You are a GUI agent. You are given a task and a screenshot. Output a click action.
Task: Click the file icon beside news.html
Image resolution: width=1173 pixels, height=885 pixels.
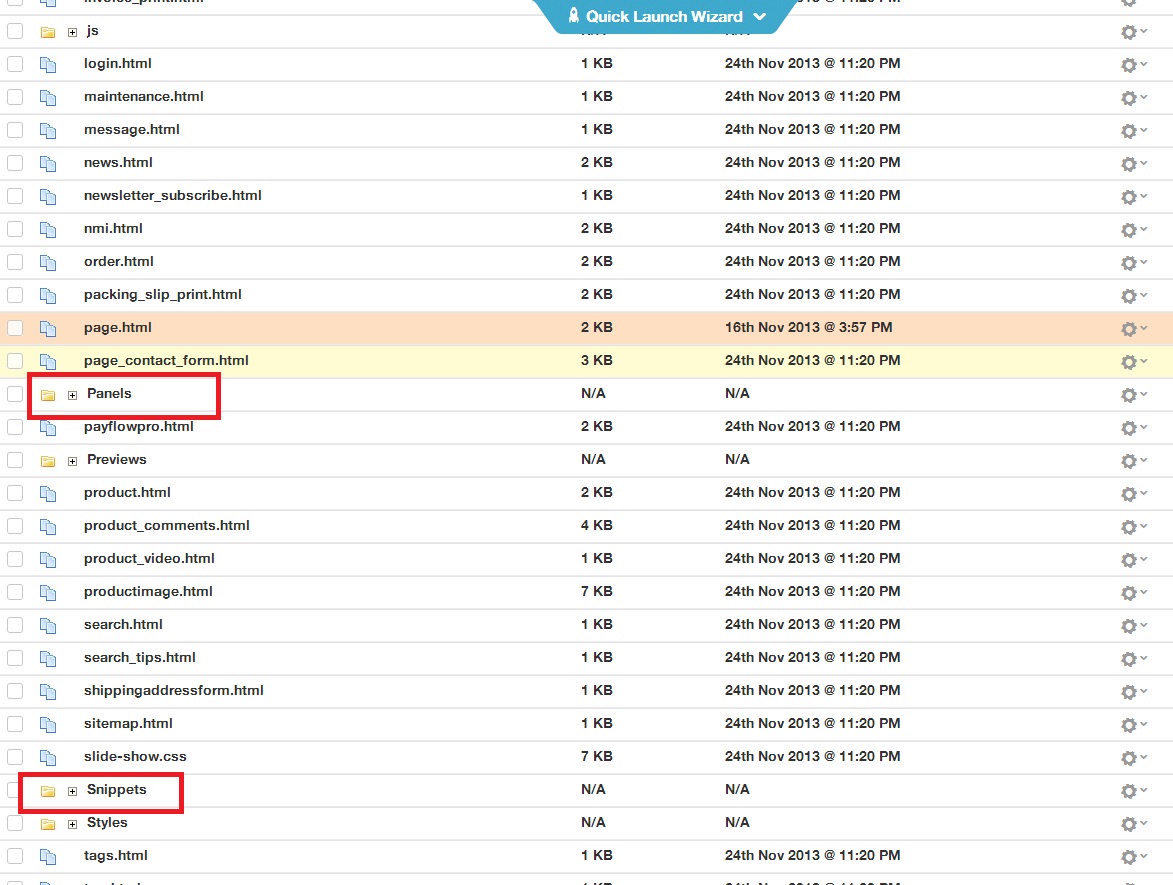coord(48,163)
